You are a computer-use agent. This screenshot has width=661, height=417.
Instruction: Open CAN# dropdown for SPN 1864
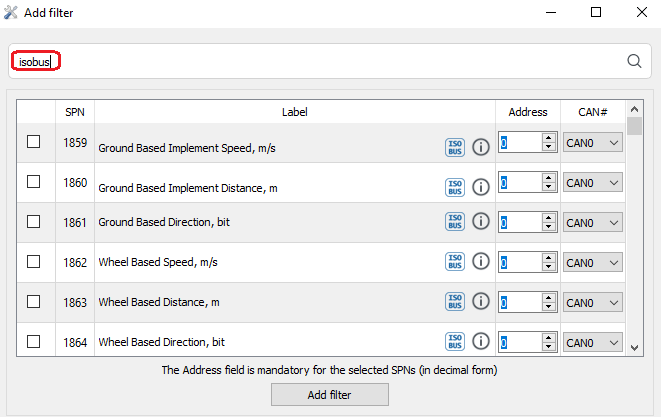(x=593, y=343)
